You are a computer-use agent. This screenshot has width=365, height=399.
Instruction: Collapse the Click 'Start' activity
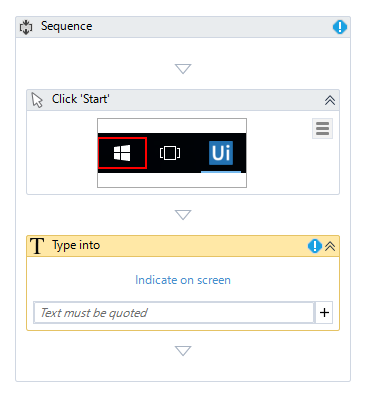click(x=330, y=100)
